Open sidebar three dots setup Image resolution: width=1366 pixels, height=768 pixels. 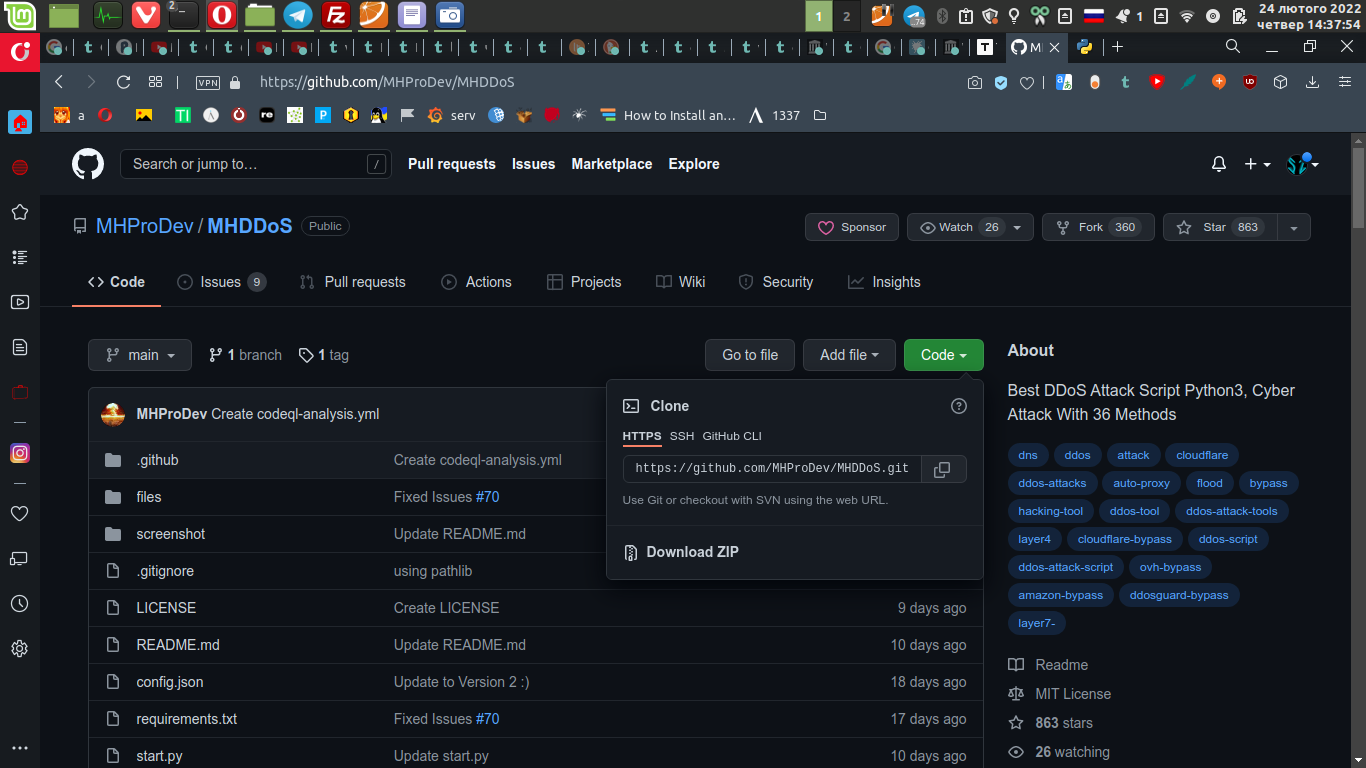(x=19, y=748)
